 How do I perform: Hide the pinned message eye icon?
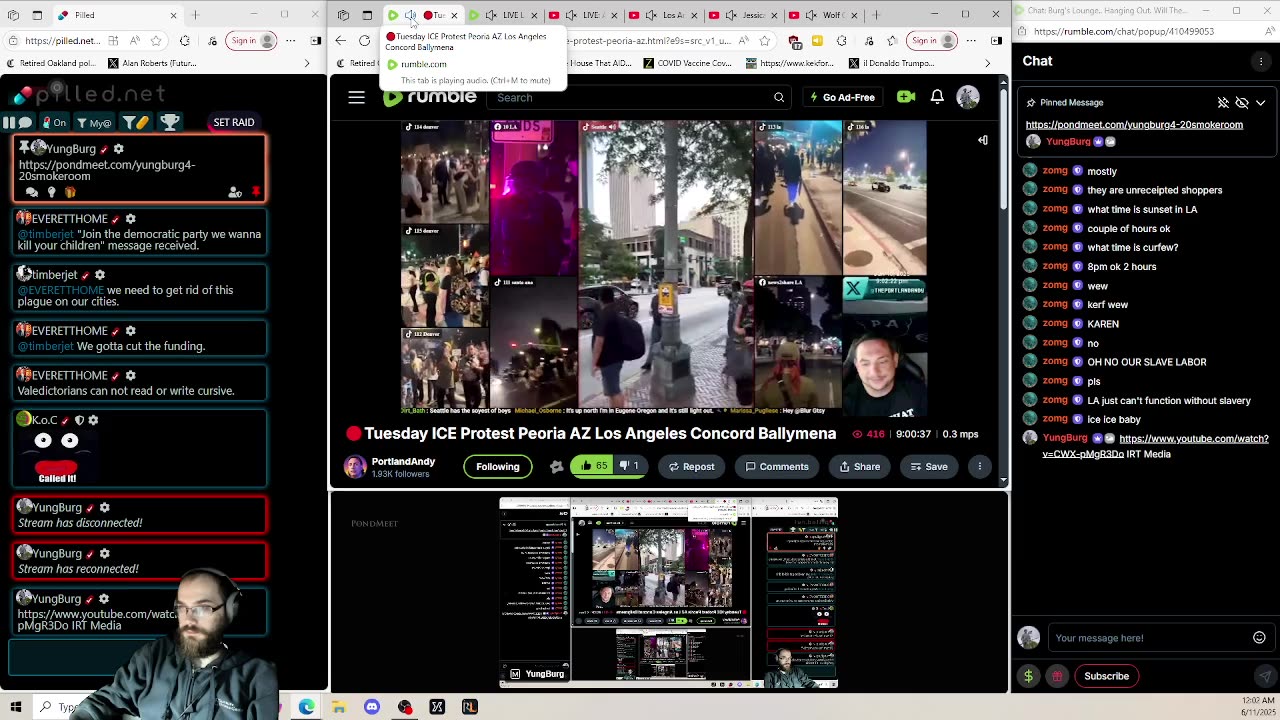click(x=1242, y=102)
